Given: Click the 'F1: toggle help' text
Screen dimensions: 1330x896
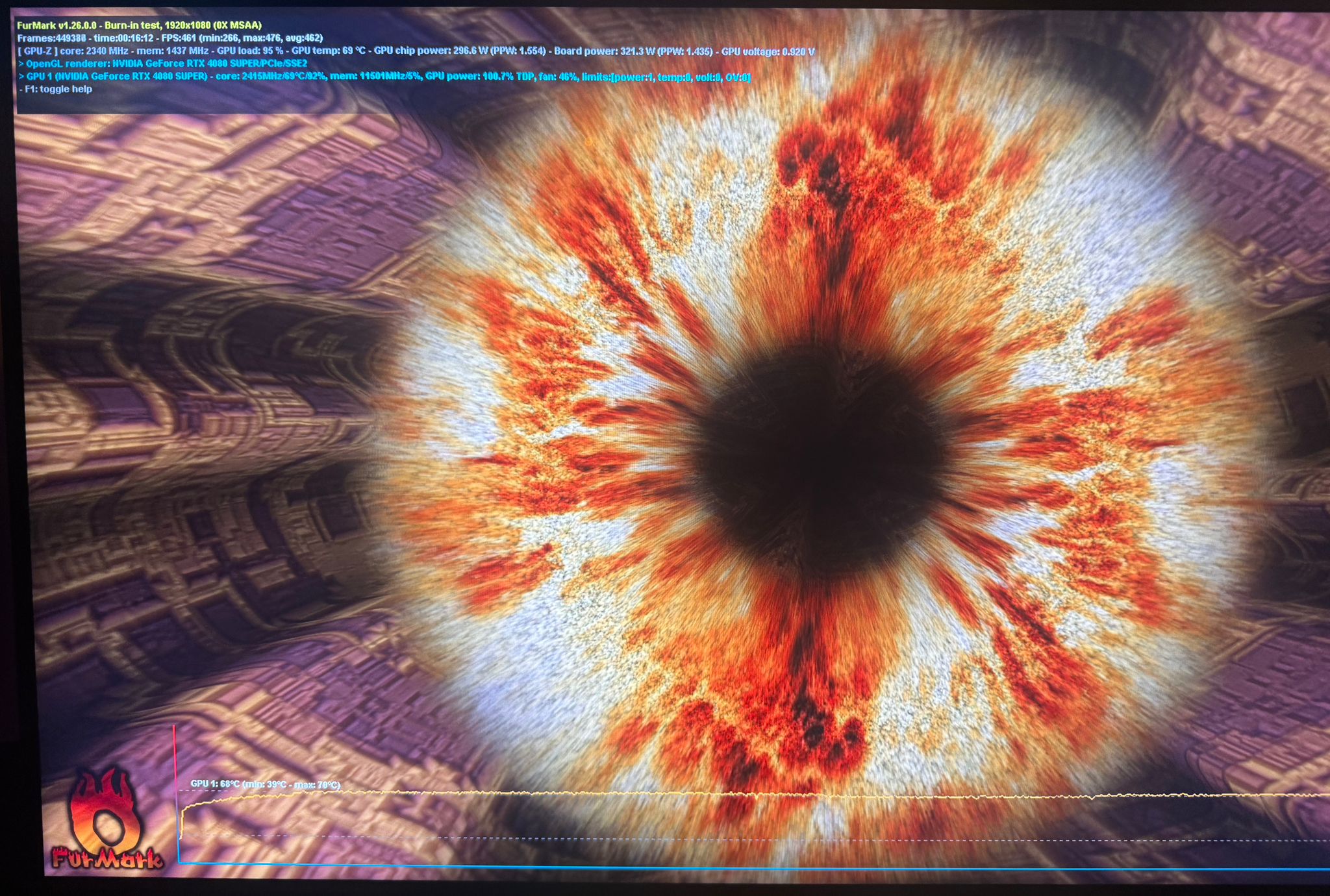Looking at the screenshot, I should click(x=58, y=89).
